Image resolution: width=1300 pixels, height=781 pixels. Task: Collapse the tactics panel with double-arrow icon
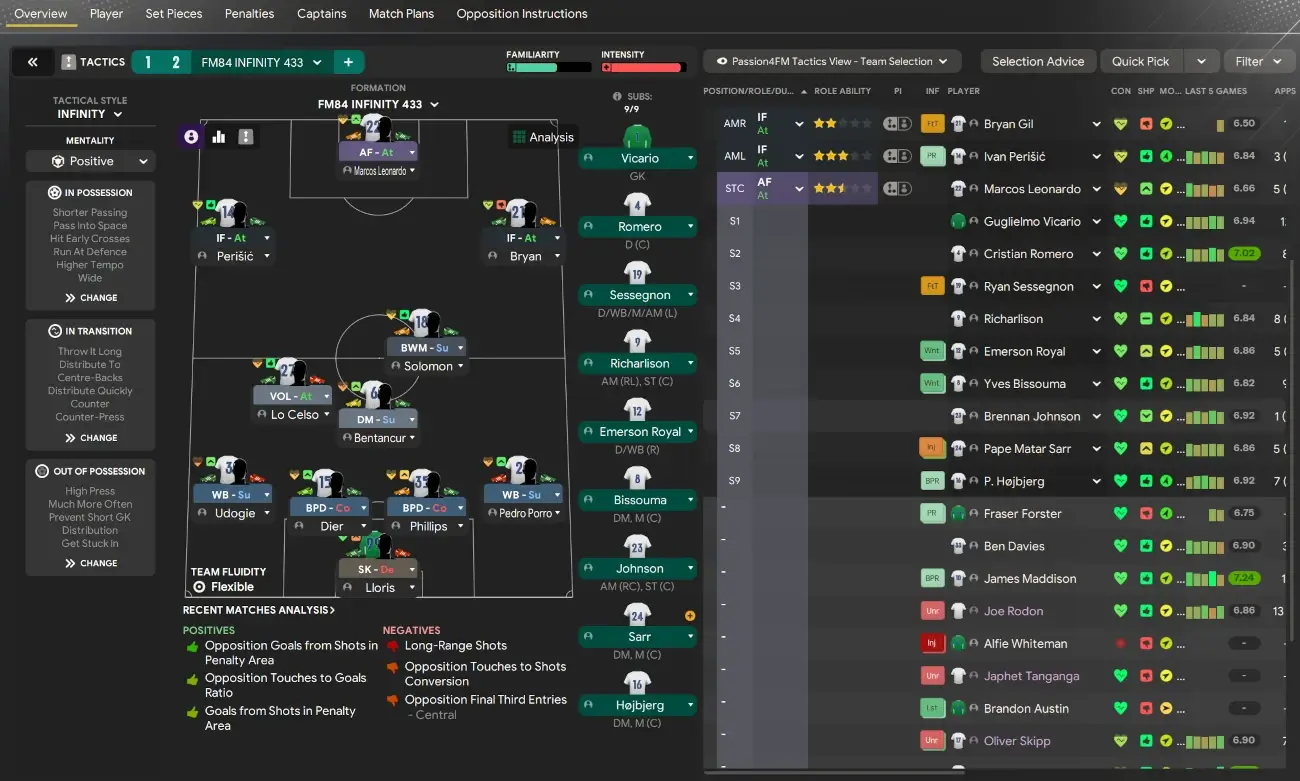(33, 62)
